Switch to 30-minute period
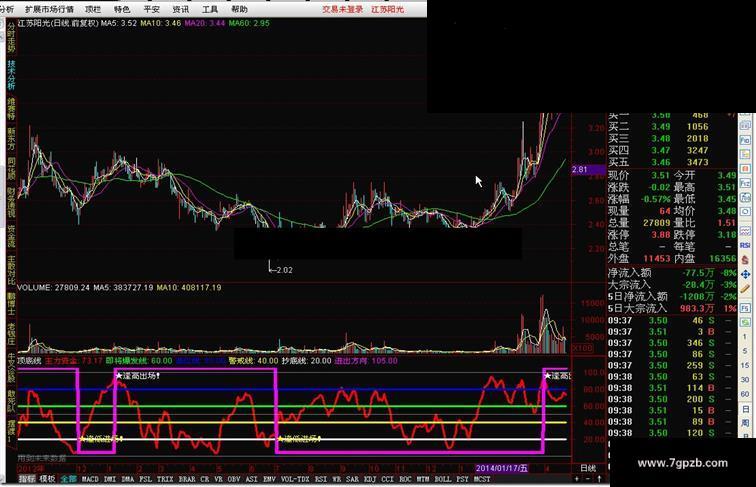This screenshot has width=756, height=487. click(x=745, y=379)
